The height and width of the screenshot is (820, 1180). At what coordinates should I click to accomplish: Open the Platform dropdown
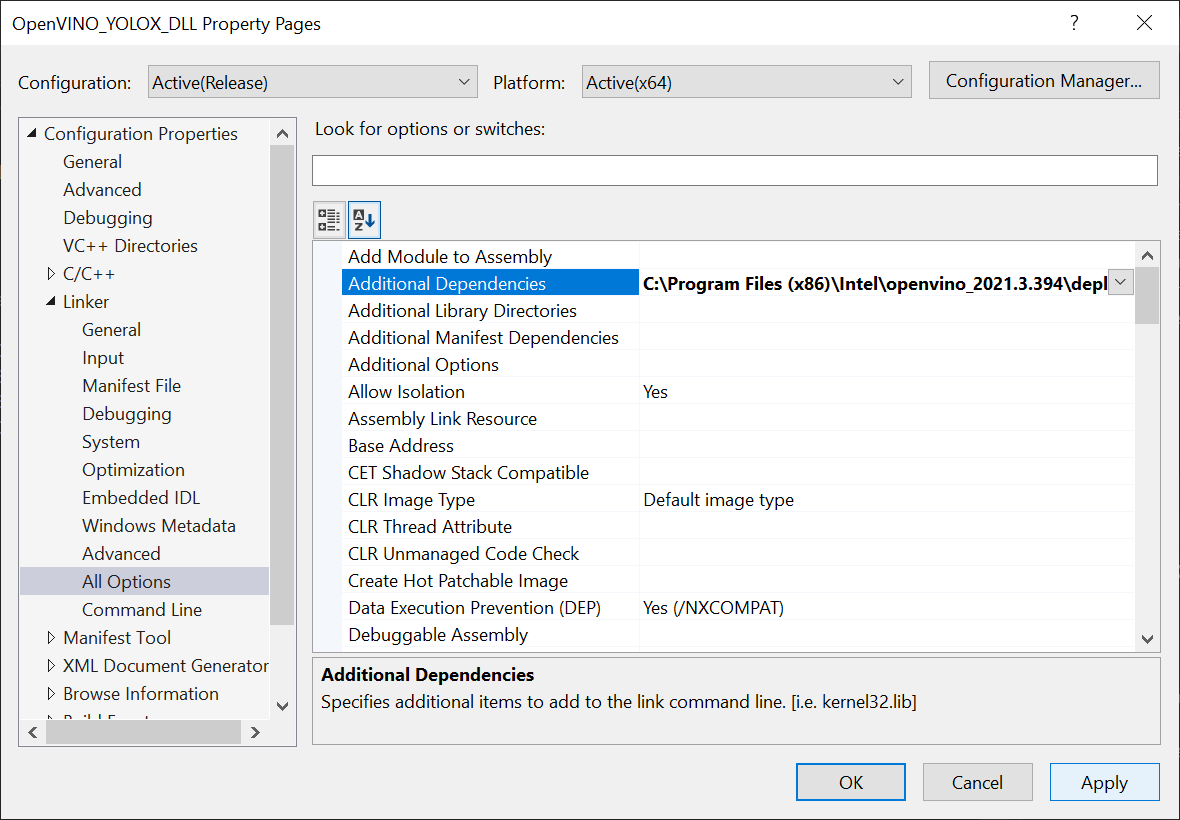tap(747, 82)
